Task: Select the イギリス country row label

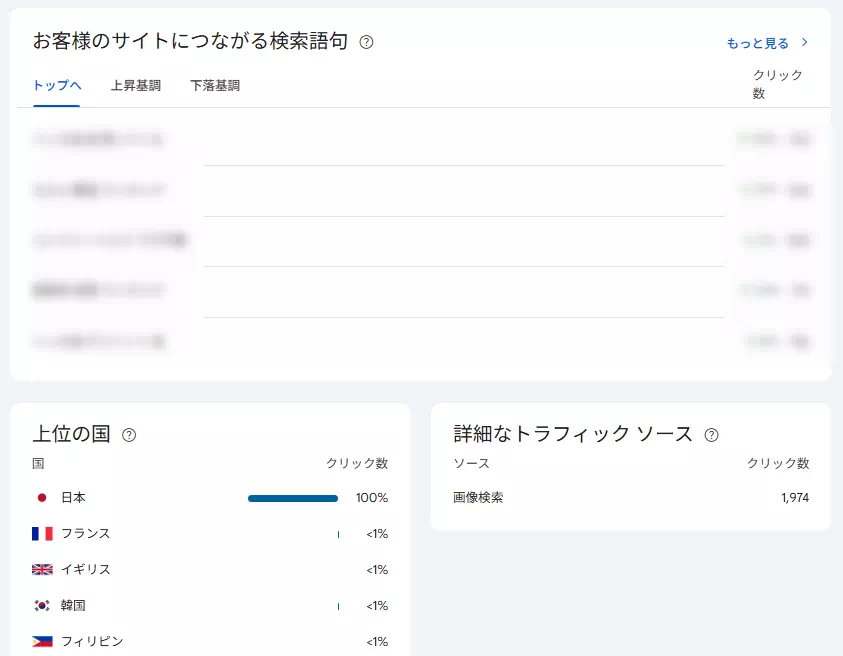Action: (x=85, y=569)
